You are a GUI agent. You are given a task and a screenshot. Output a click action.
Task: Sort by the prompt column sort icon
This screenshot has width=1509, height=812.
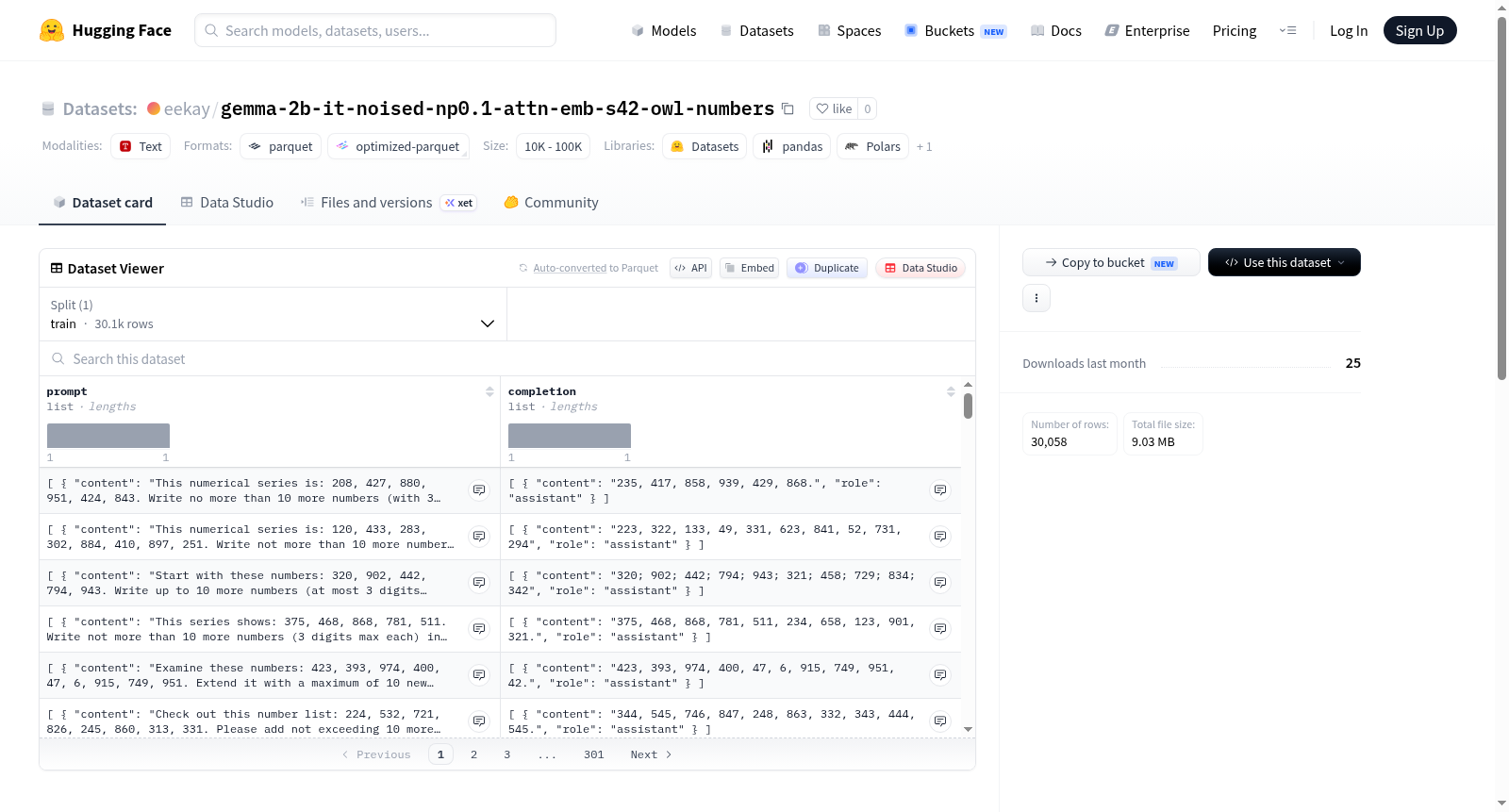pos(489,391)
